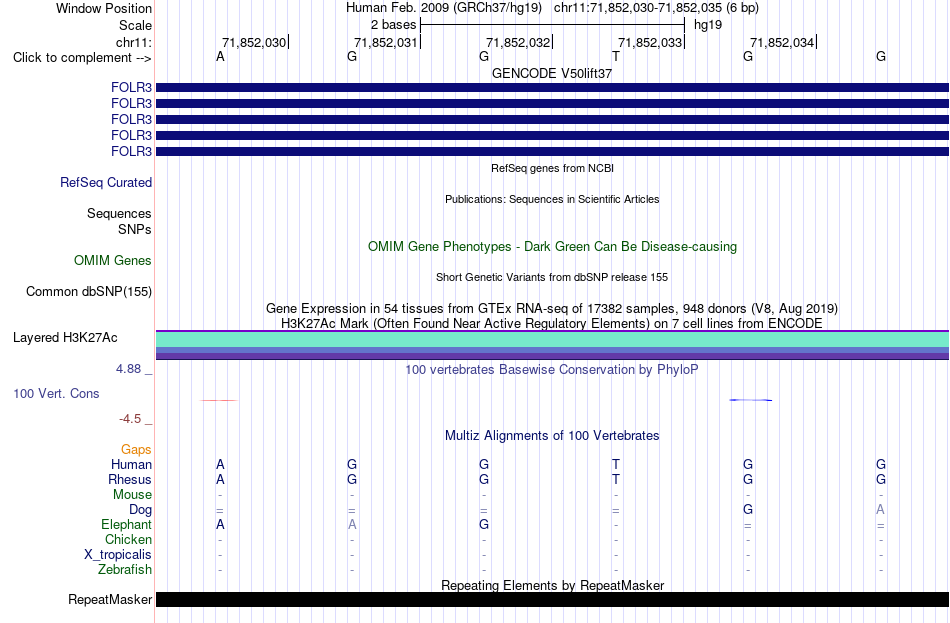
Task: Select the Zebrafish species label
Action: pos(125,570)
